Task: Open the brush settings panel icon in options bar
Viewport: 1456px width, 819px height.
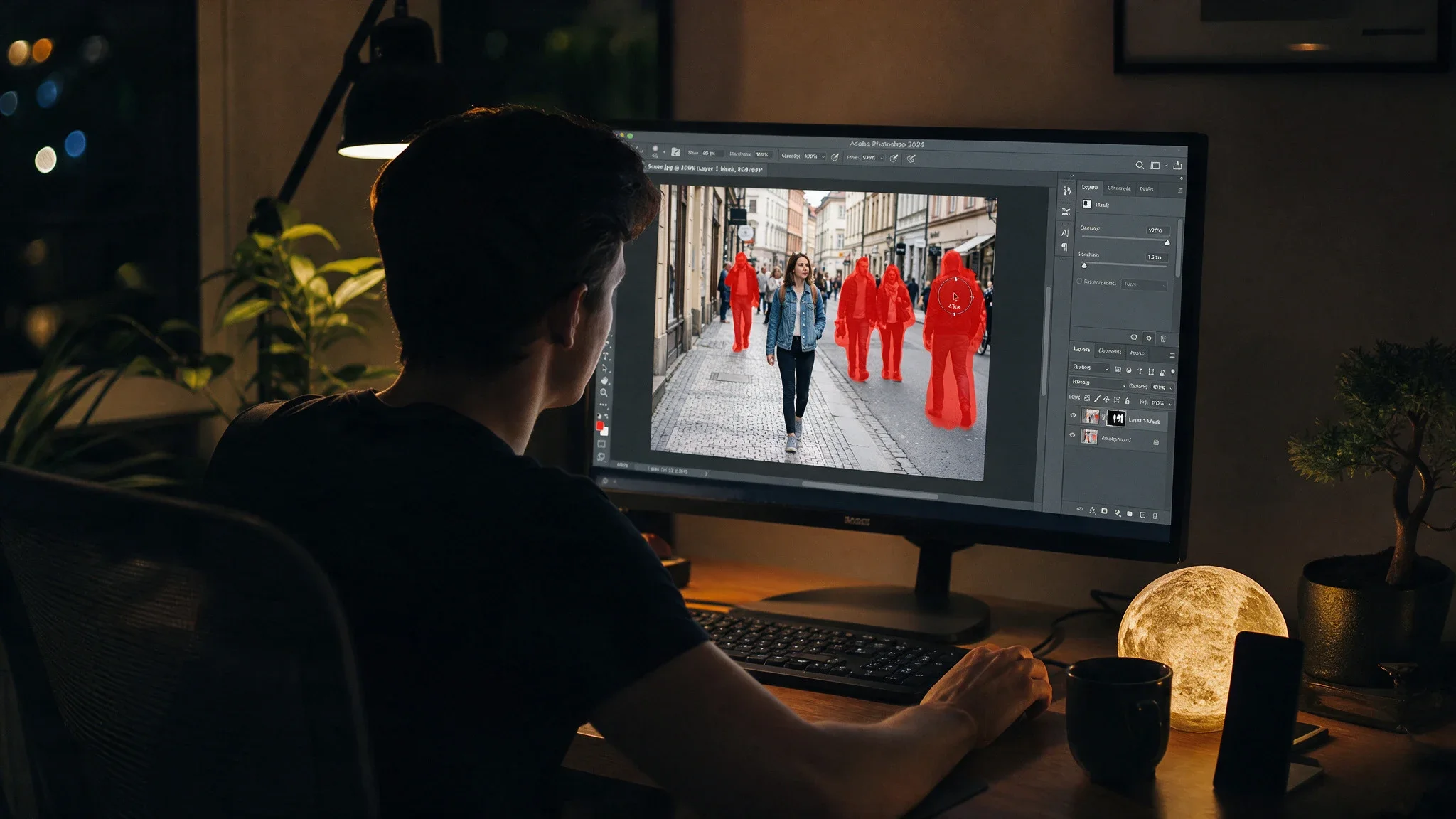Action: point(675,152)
